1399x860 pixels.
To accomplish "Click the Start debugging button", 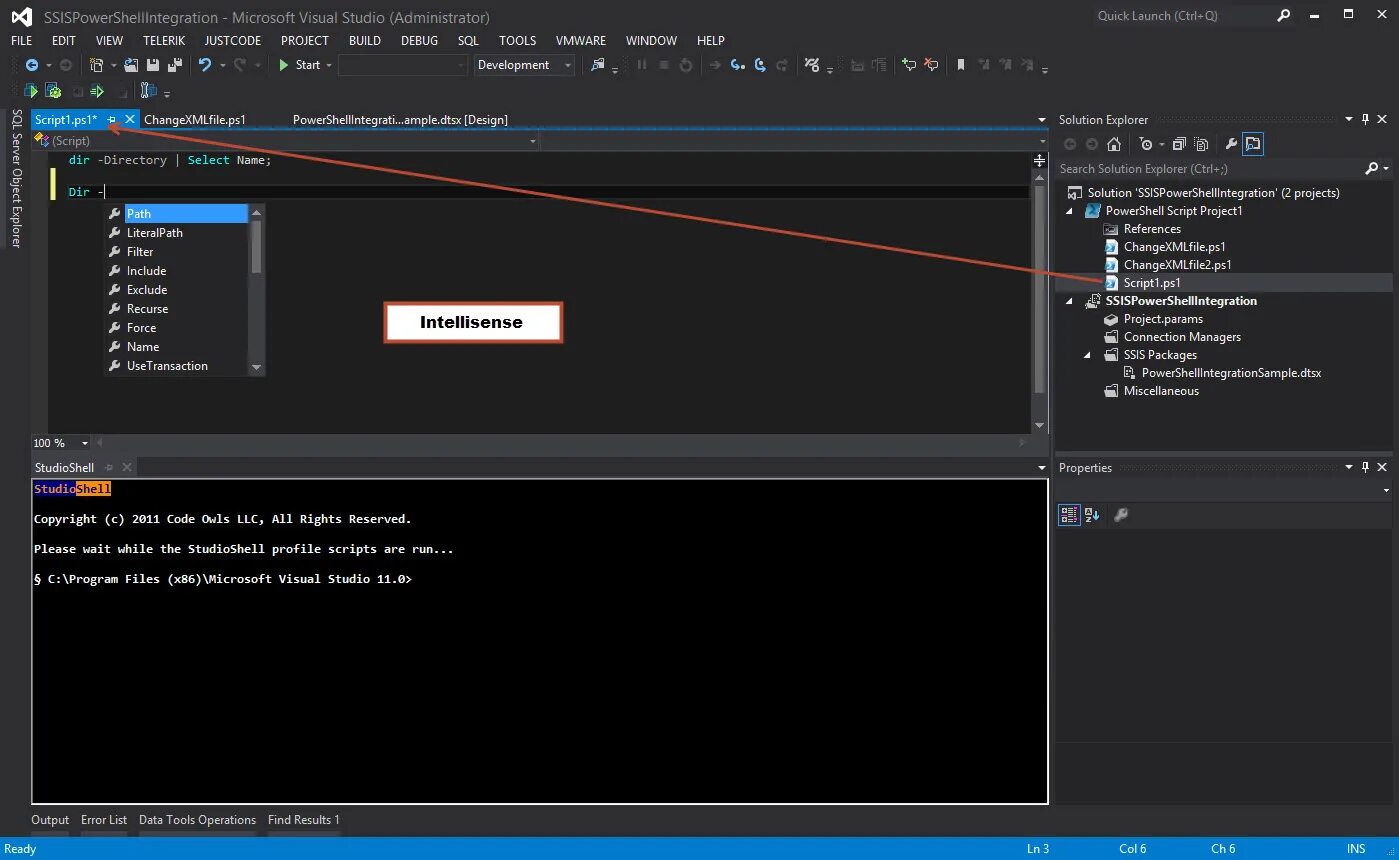I will point(299,65).
